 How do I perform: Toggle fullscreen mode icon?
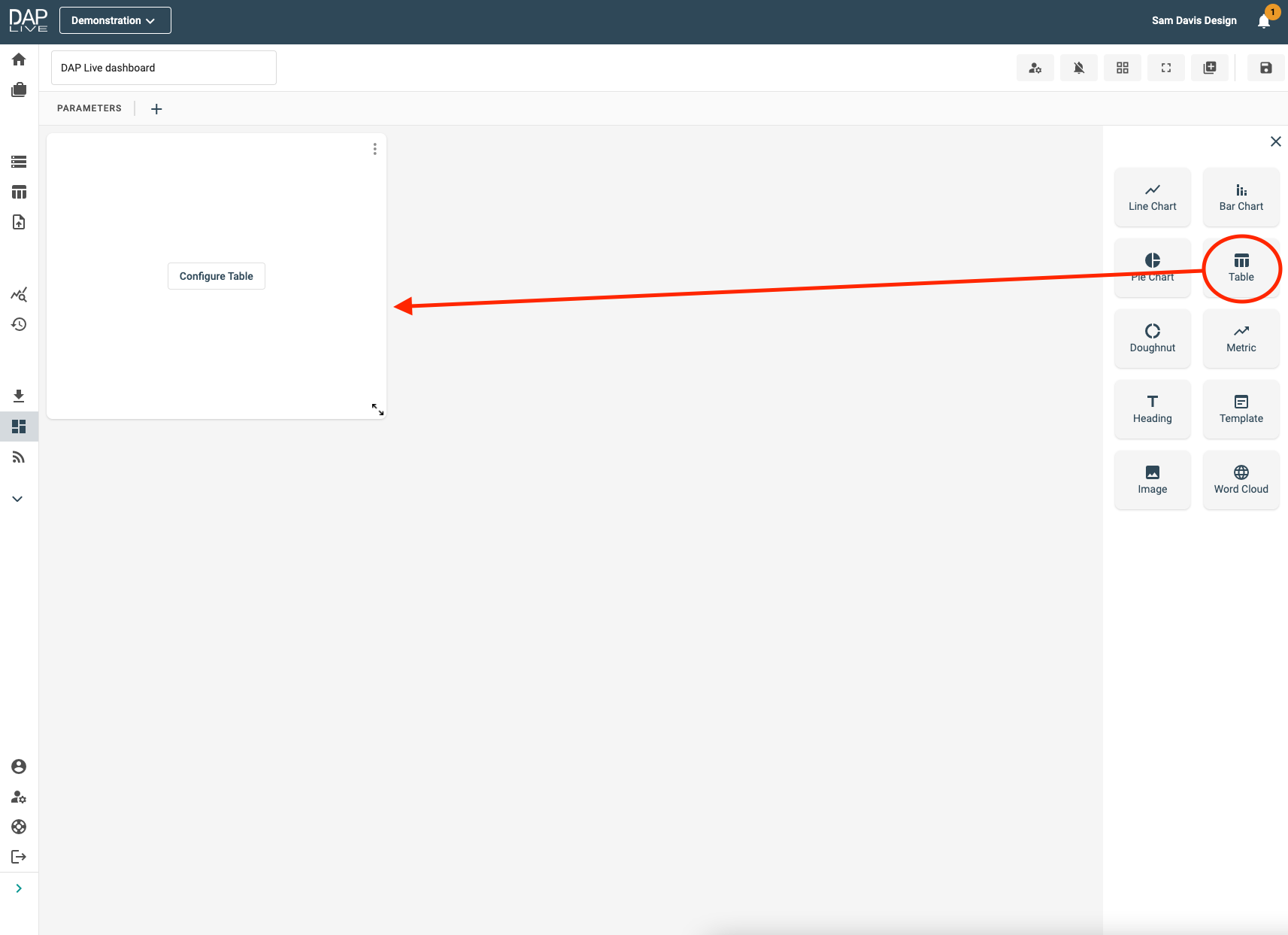(1165, 68)
